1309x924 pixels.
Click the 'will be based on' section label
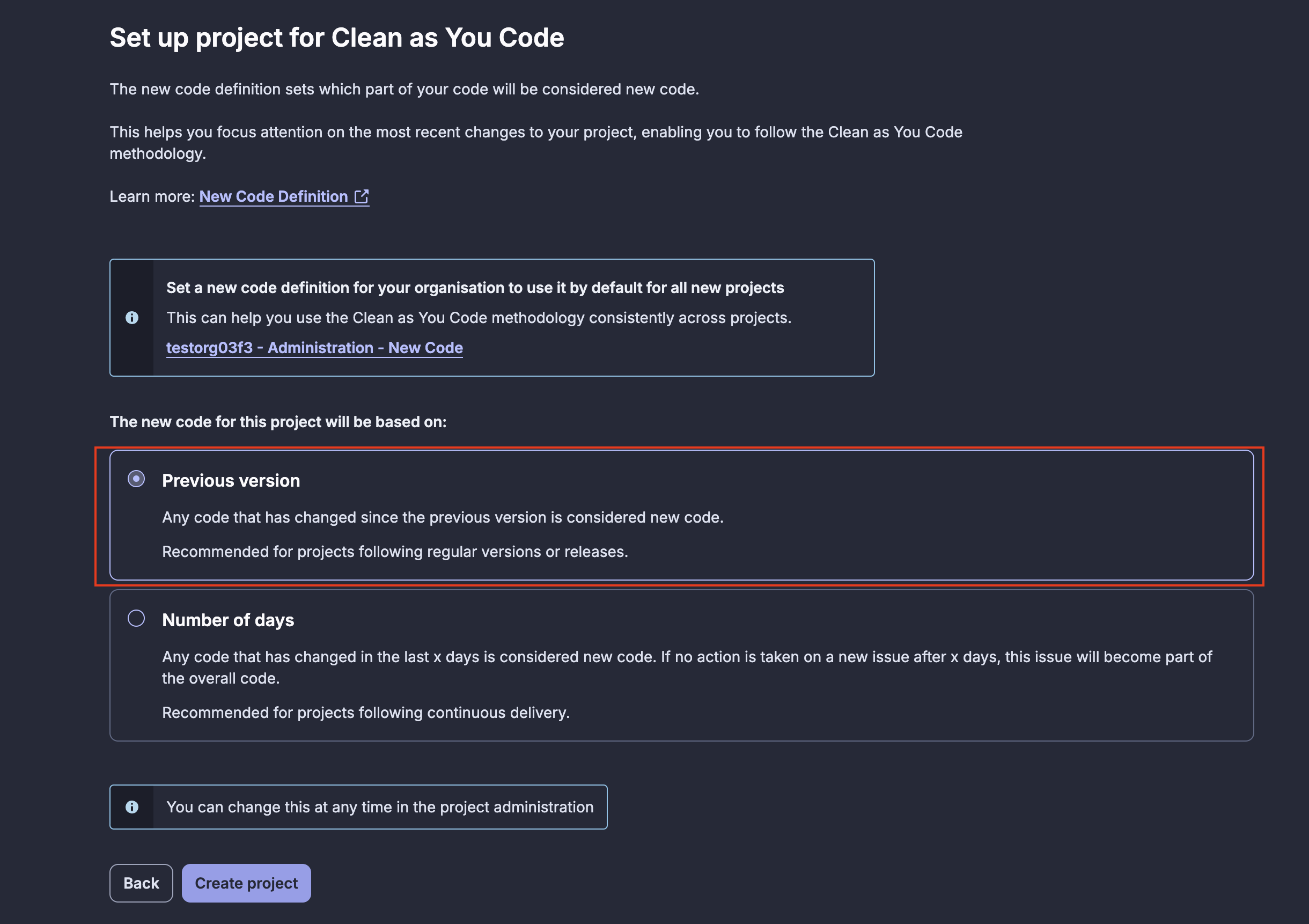pos(278,422)
